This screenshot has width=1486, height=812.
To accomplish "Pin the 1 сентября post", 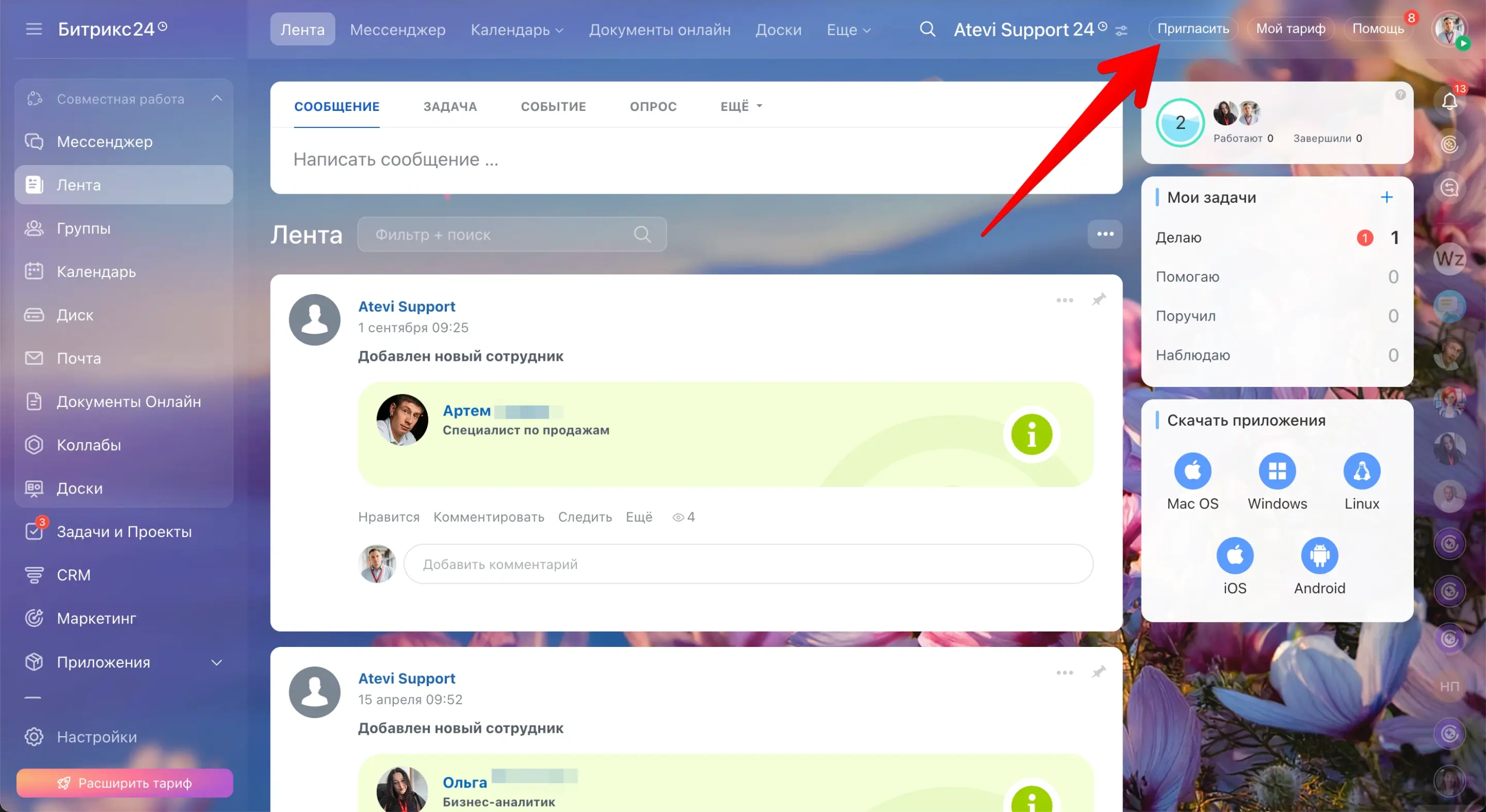I will pyautogui.click(x=1099, y=299).
